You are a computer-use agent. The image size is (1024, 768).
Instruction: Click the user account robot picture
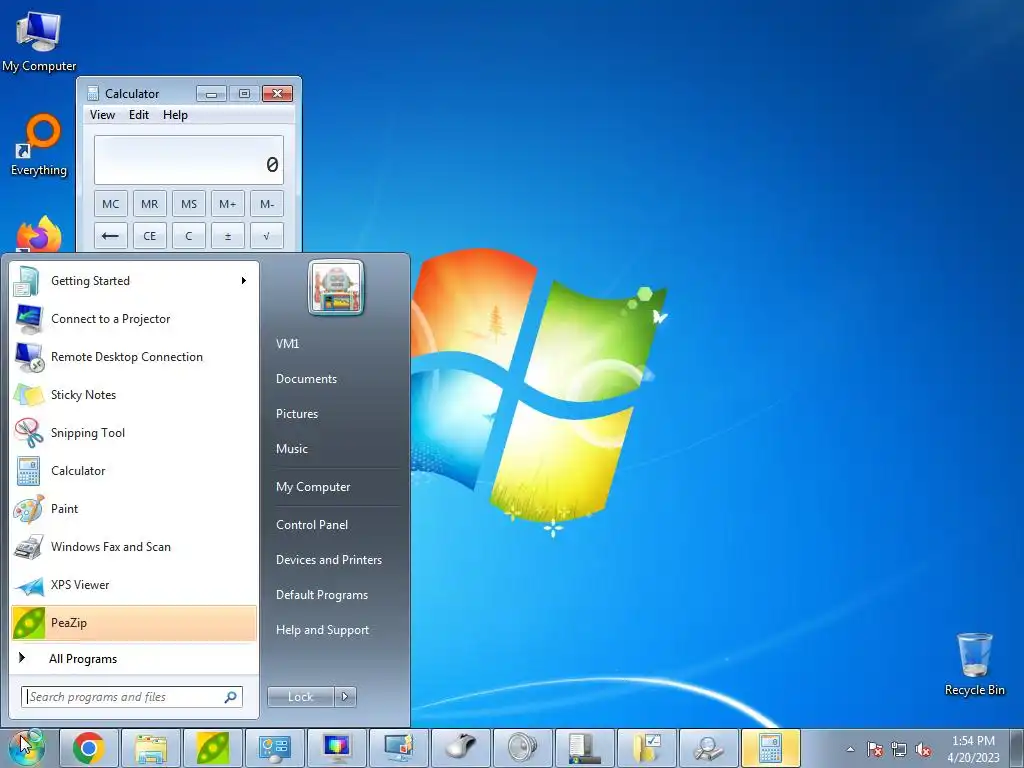pos(336,287)
